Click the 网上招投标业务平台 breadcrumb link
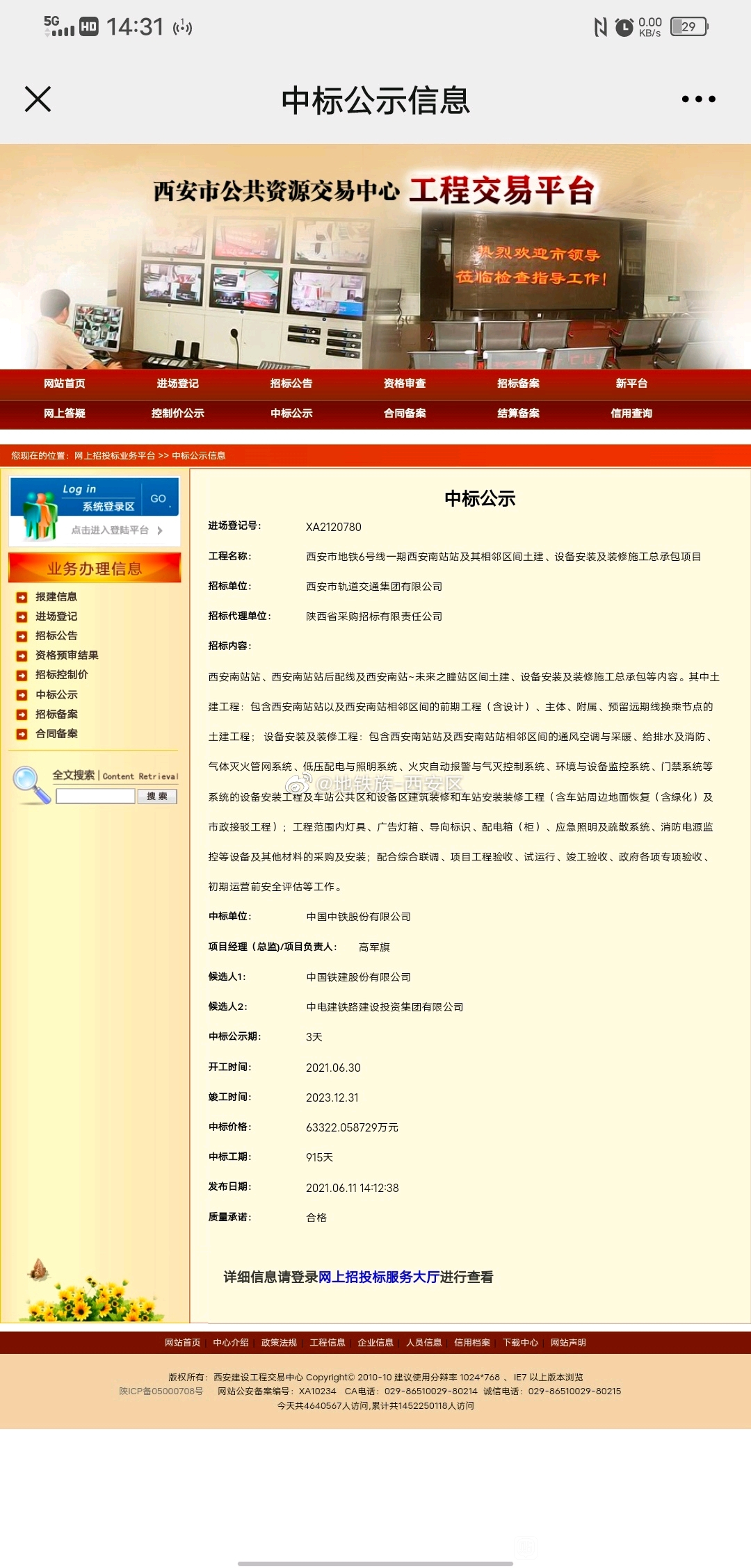751x1568 pixels. (115, 456)
